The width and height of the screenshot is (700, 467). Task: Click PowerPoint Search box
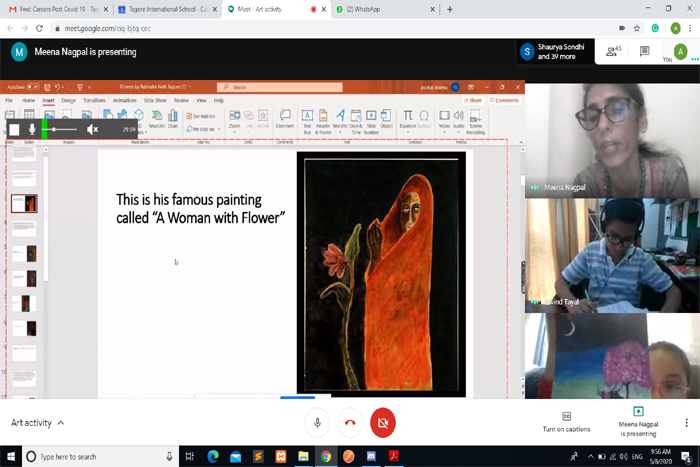pyautogui.click(x=280, y=87)
